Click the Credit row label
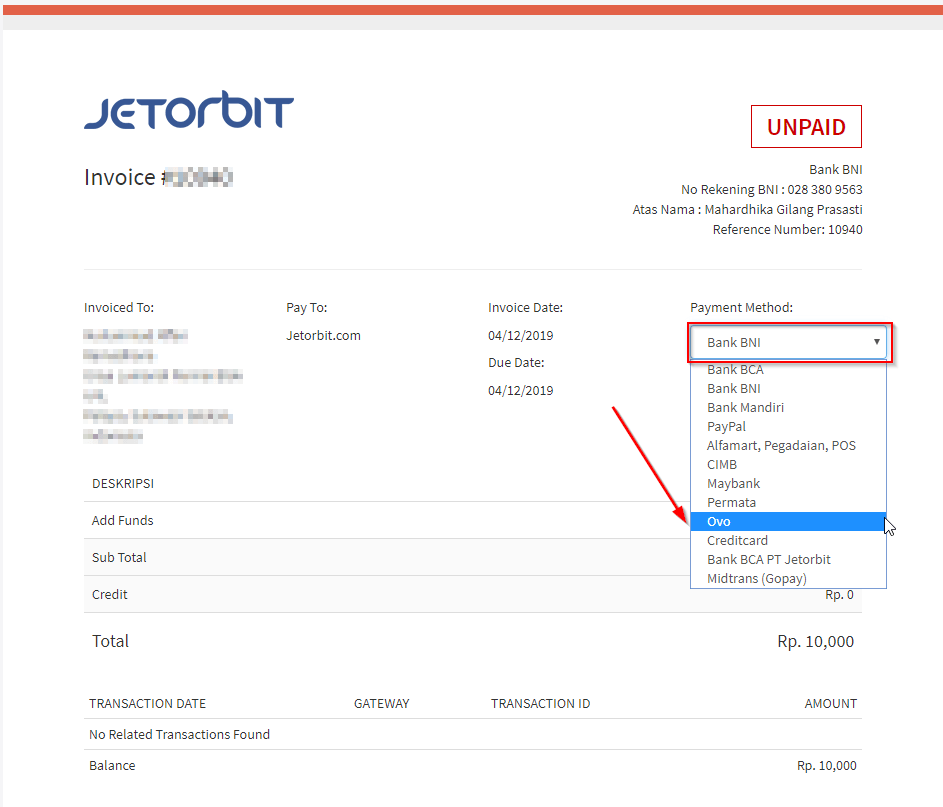 point(109,595)
